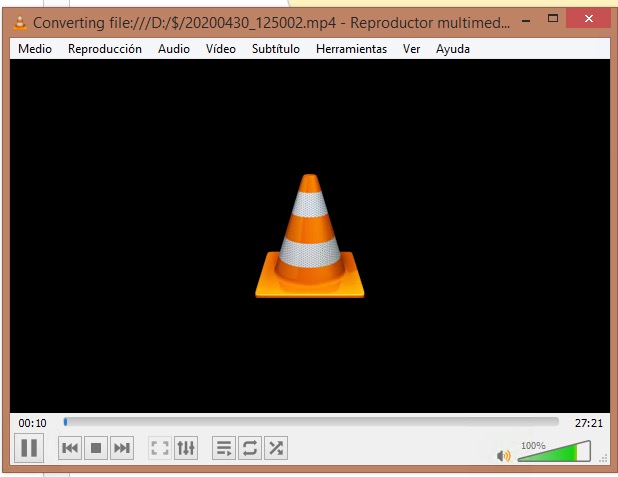
Task: Show the playlist view
Action: click(x=224, y=448)
